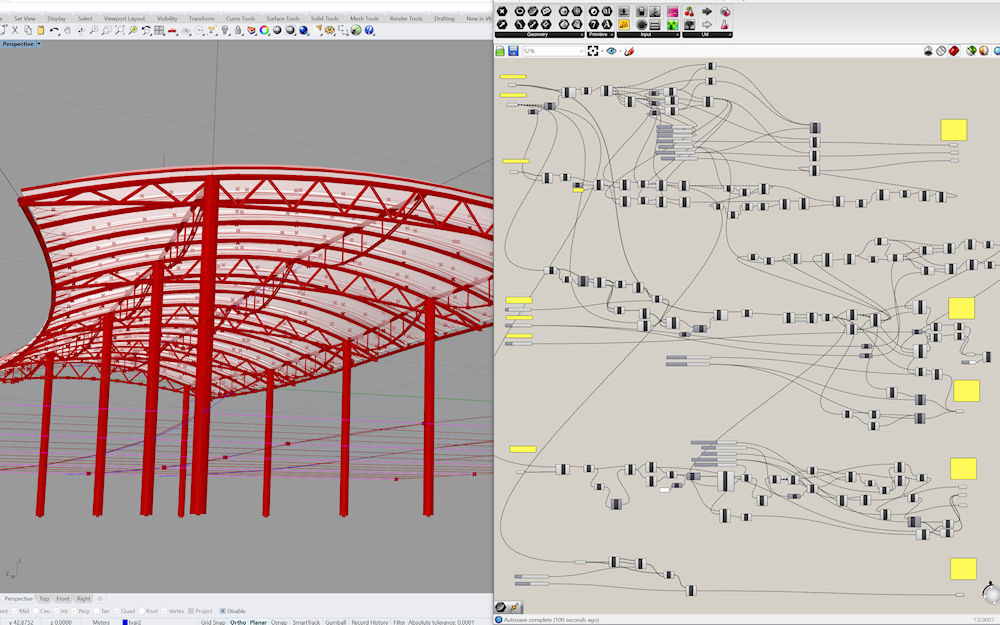Check the Disable osnap checkbox
Screen dimensions: 1000x625
pyautogui.click(x=224, y=611)
